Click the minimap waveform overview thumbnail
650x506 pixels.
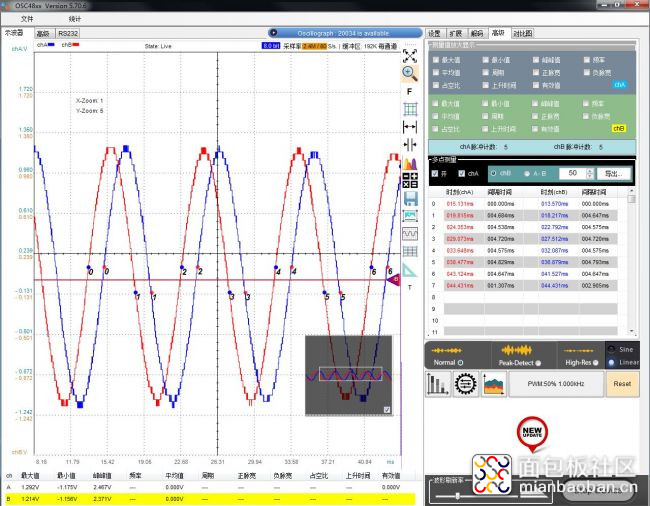[349, 375]
